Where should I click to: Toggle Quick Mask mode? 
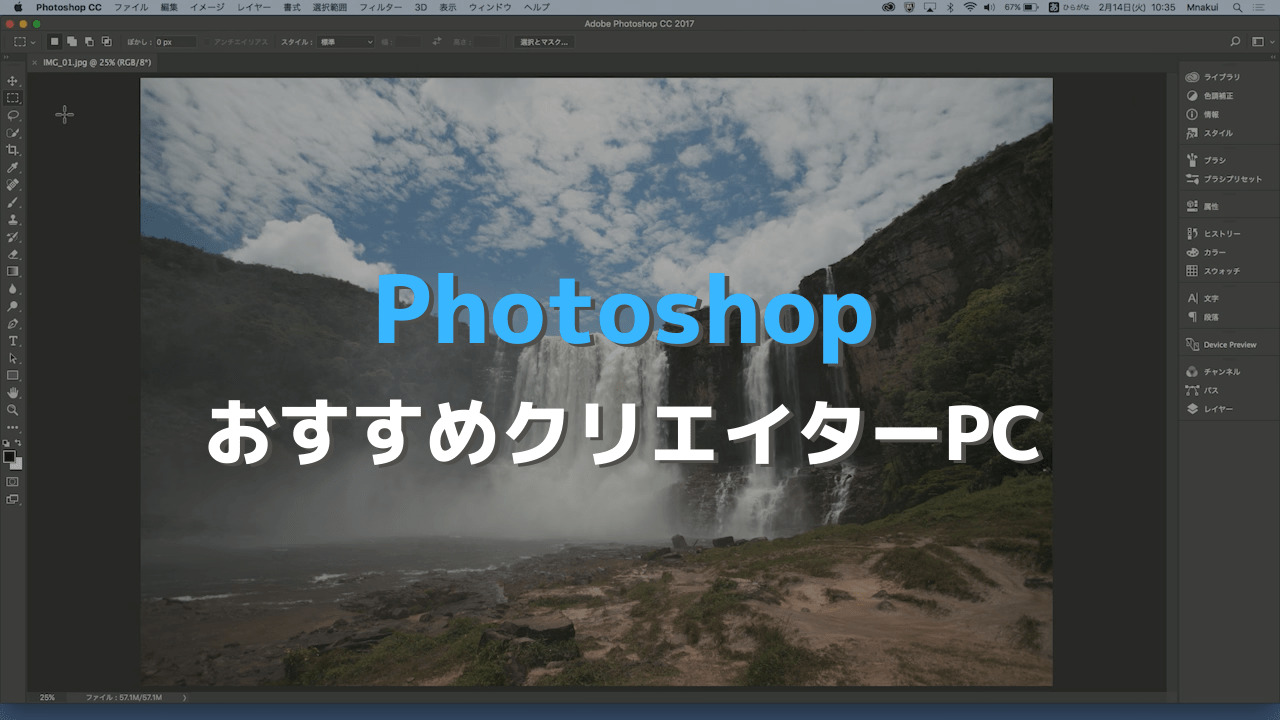pos(13,482)
